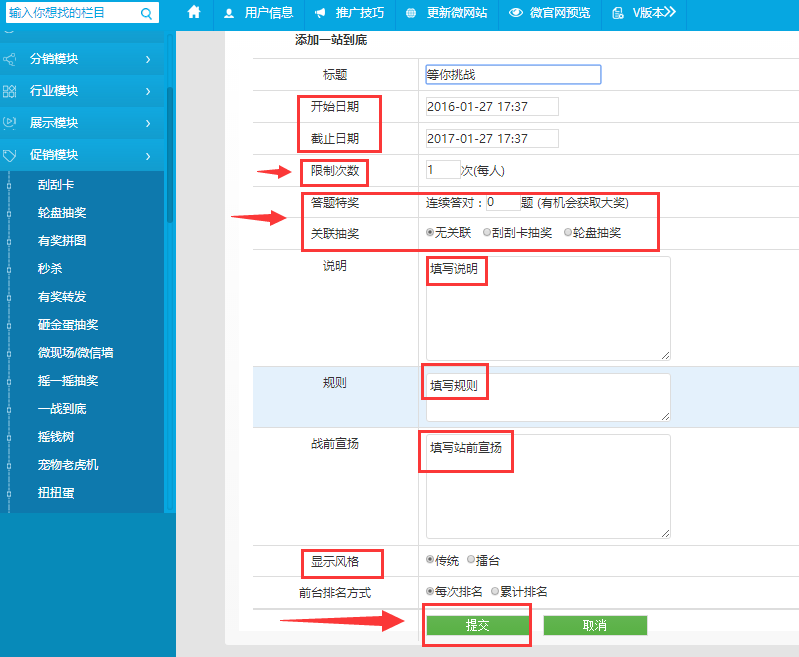The width and height of the screenshot is (799, 657).
Task: Open 微现场/微信墙 in sidebar
Action: [75, 353]
